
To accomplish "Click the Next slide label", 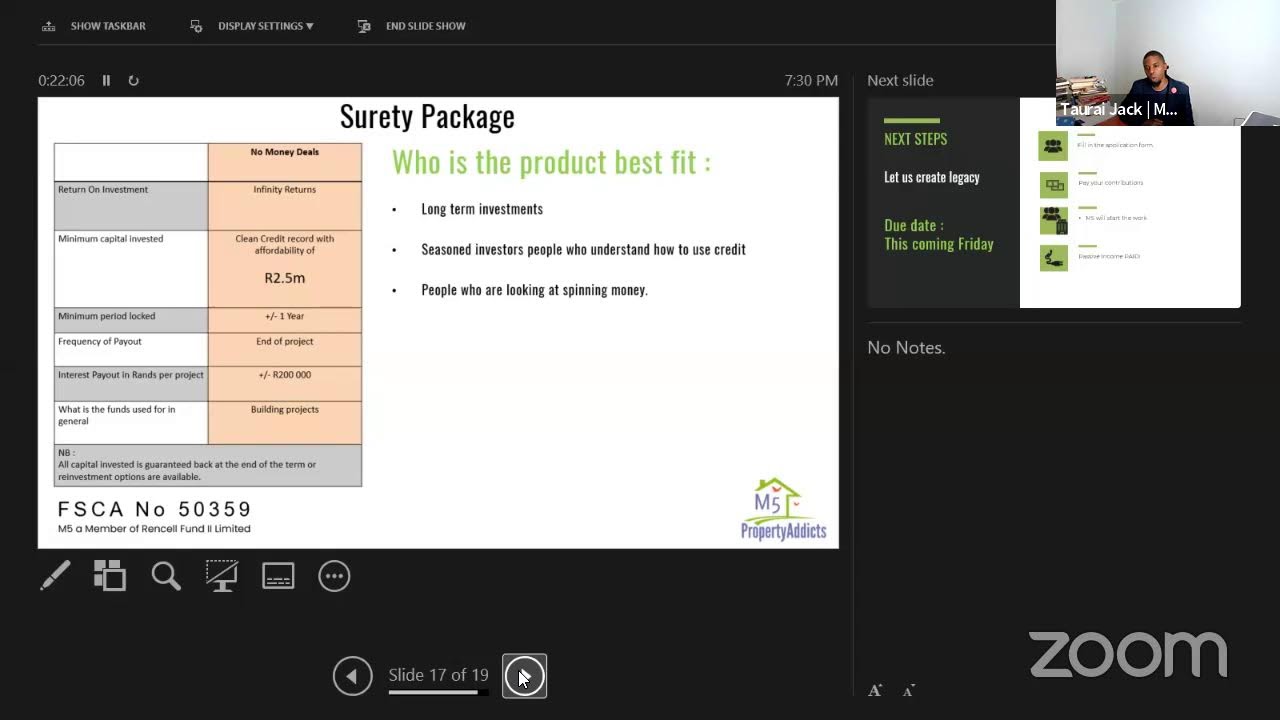I will [x=900, y=81].
